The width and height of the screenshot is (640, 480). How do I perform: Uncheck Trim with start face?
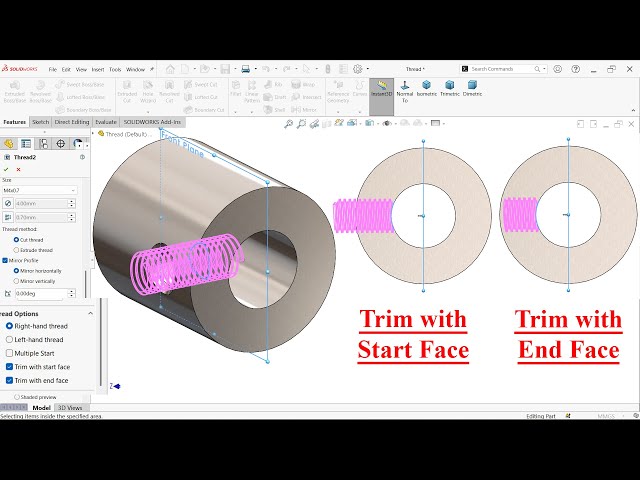[9, 367]
